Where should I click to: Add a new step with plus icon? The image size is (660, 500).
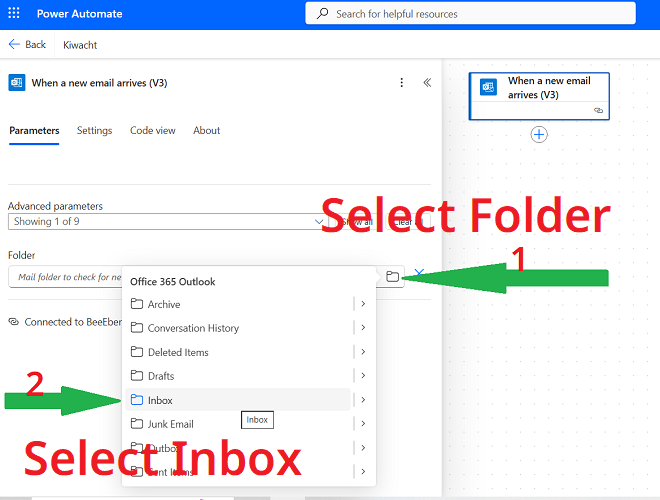[539, 134]
